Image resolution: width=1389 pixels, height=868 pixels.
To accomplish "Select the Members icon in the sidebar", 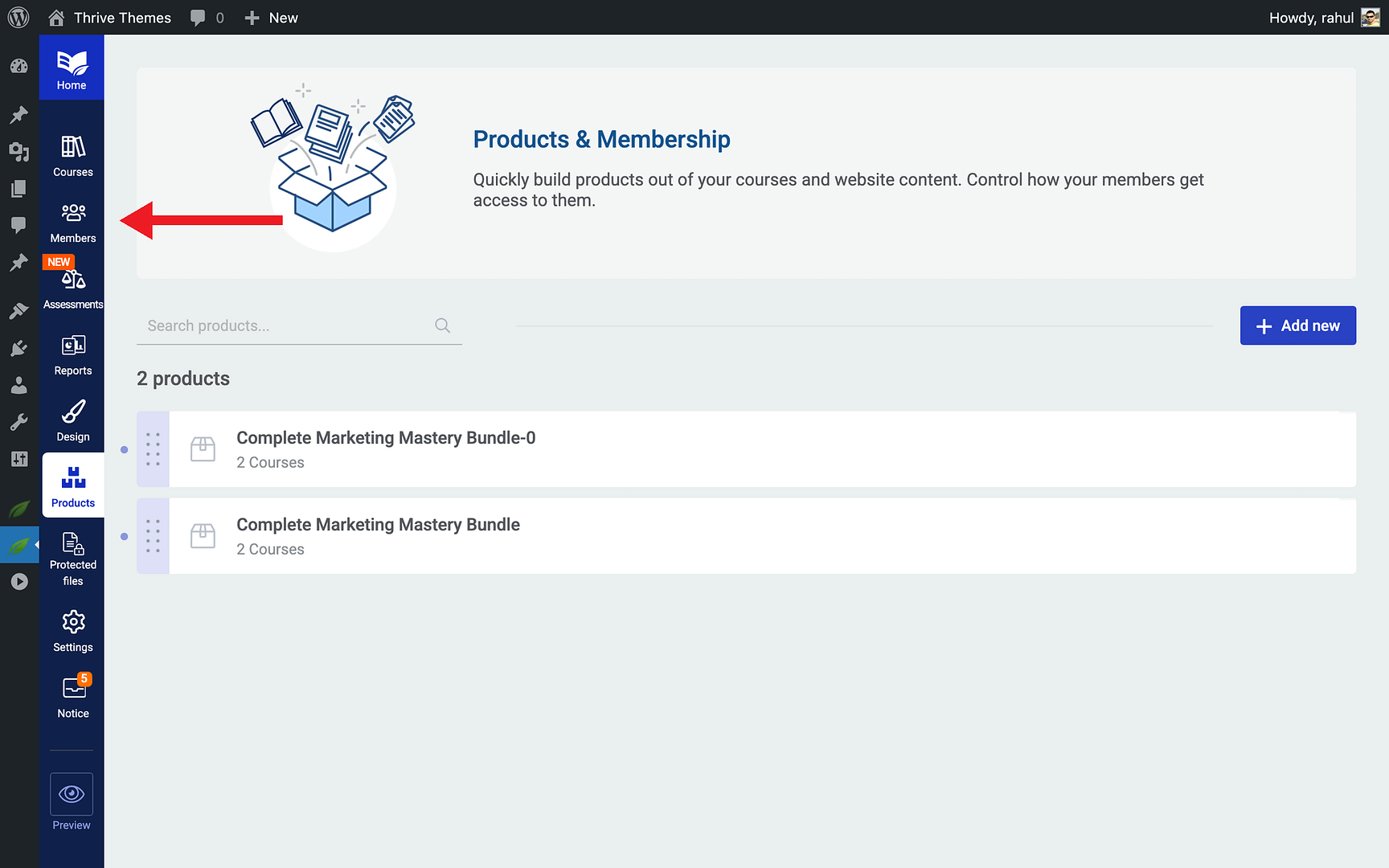I will [x=72, y=219].
